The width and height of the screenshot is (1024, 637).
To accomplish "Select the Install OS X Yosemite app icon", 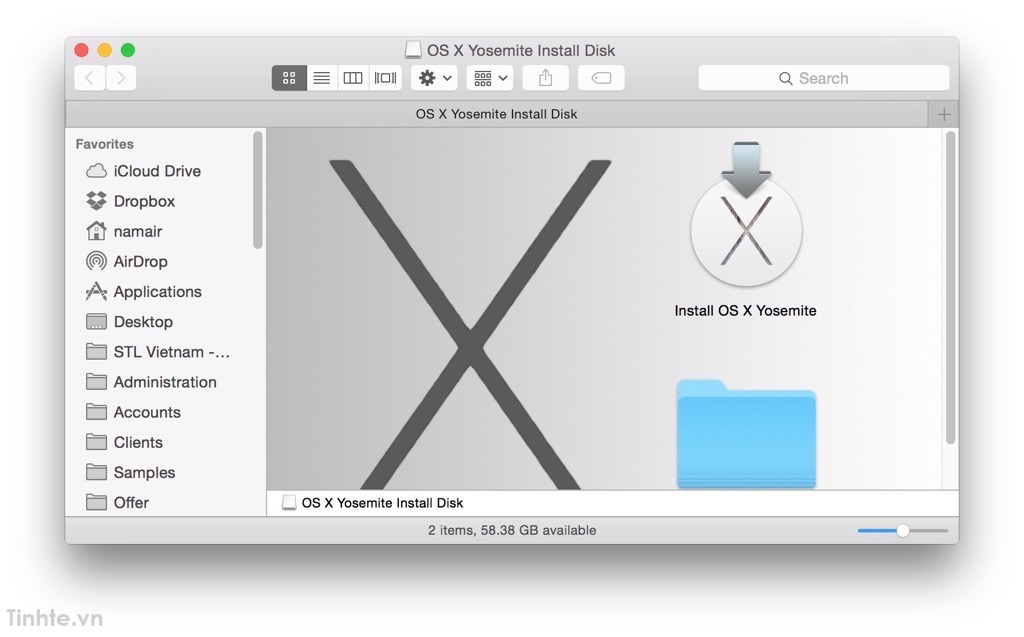I will pos(746,216).
